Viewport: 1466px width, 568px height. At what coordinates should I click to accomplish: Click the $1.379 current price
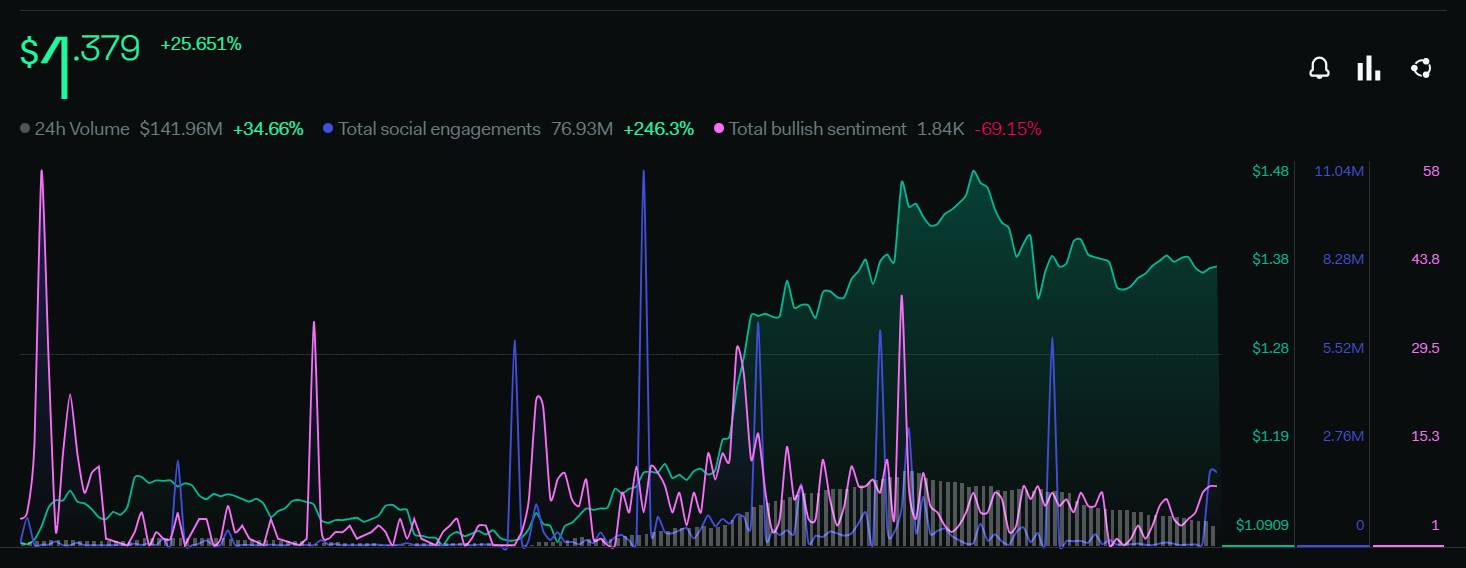point(80,64)
